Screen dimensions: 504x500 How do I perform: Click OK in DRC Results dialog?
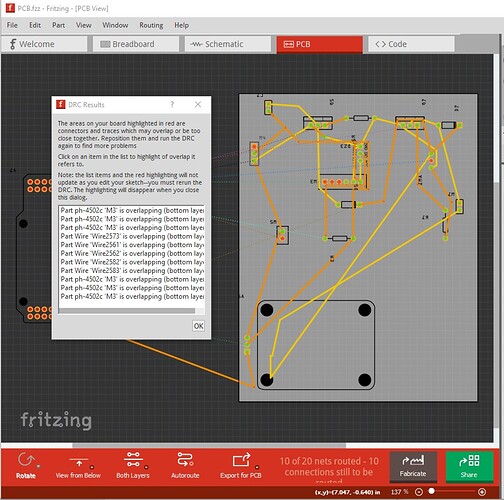(x=198, y=326)
